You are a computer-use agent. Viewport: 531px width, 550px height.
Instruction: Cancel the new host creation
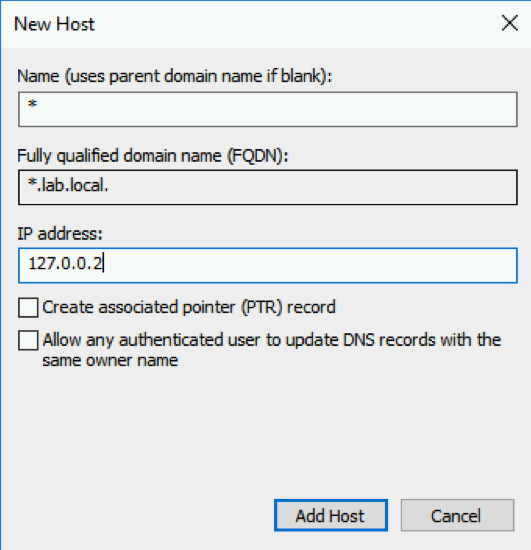point(457,515)
